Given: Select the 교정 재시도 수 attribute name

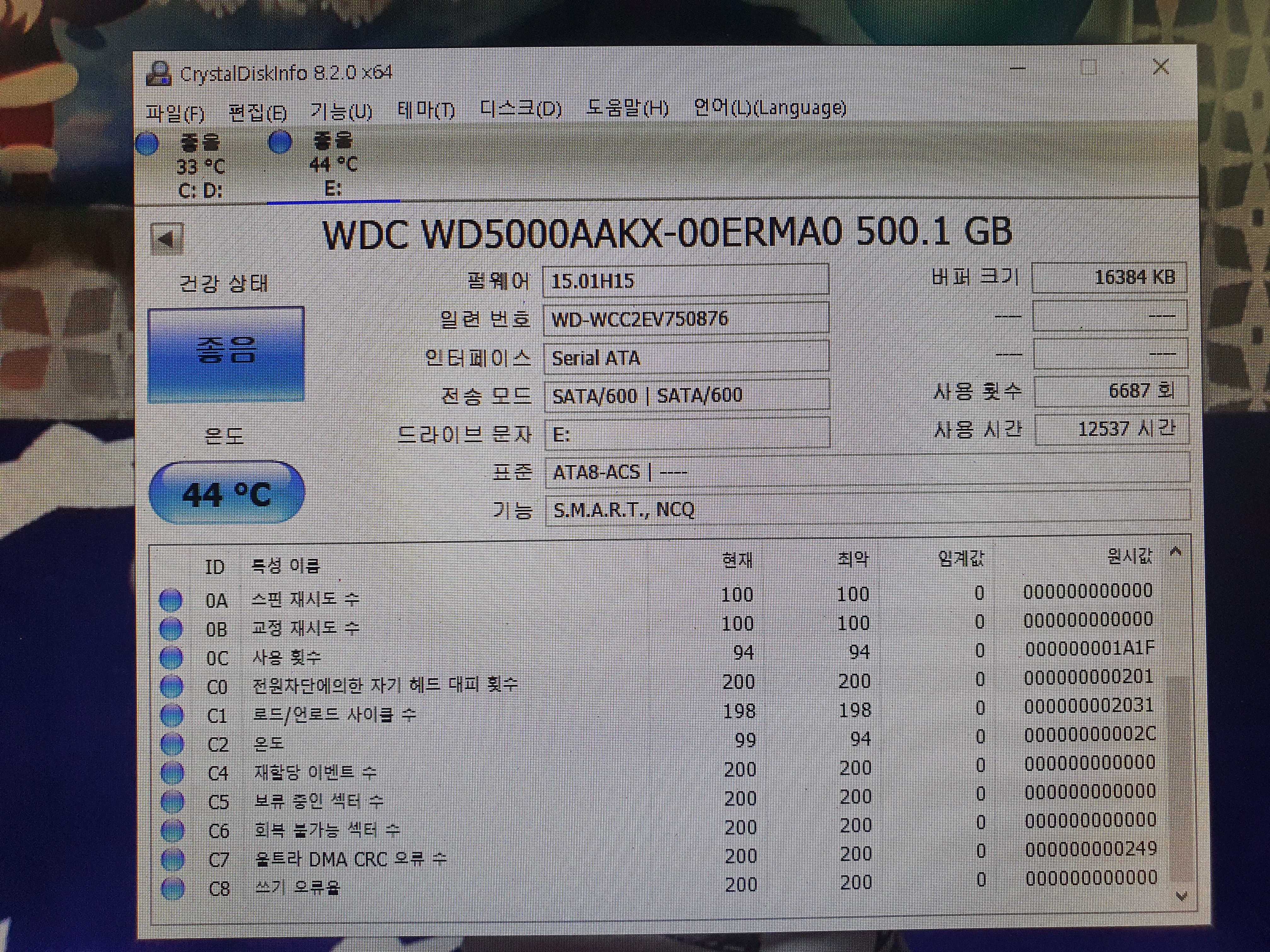Looking at the screenshot, I should tap(306, 628).
